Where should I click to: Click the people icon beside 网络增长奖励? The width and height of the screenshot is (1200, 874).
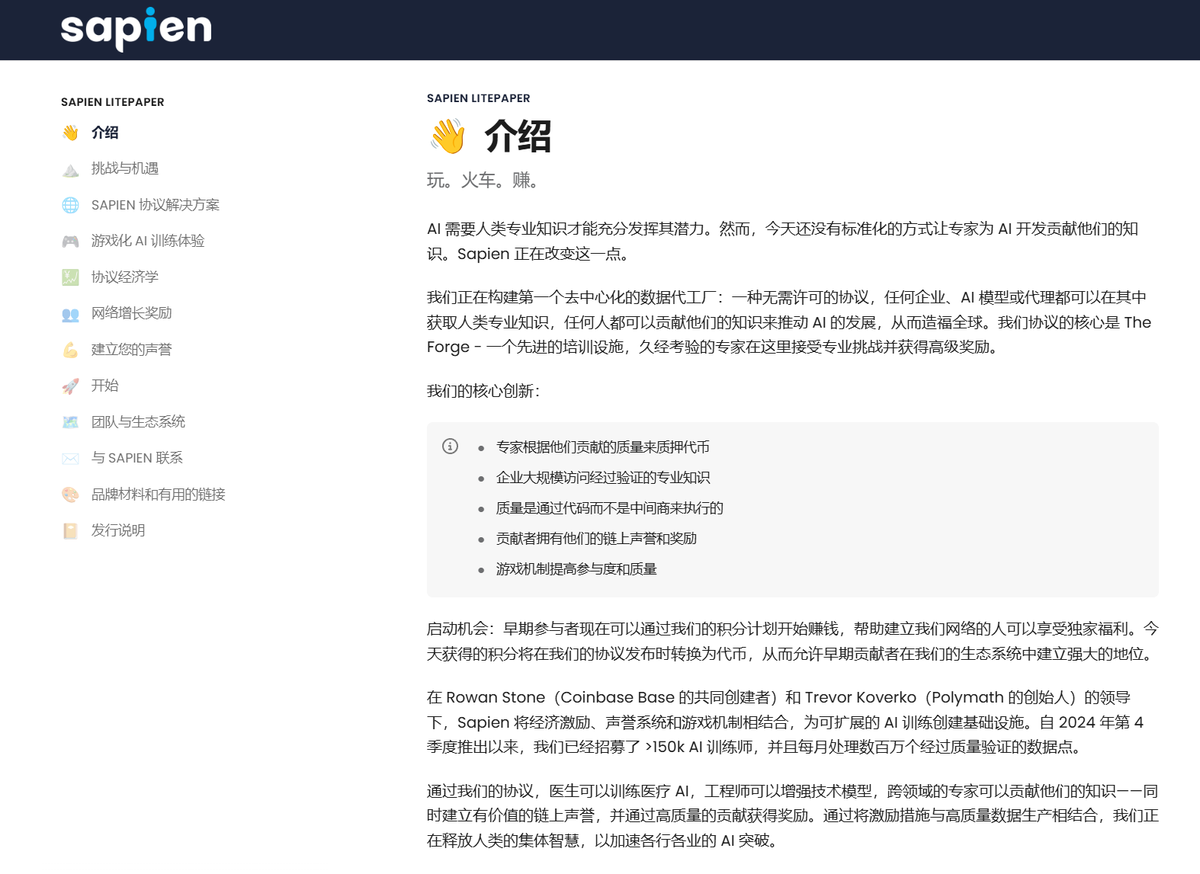pyautogui.click(x=70, y=314)
